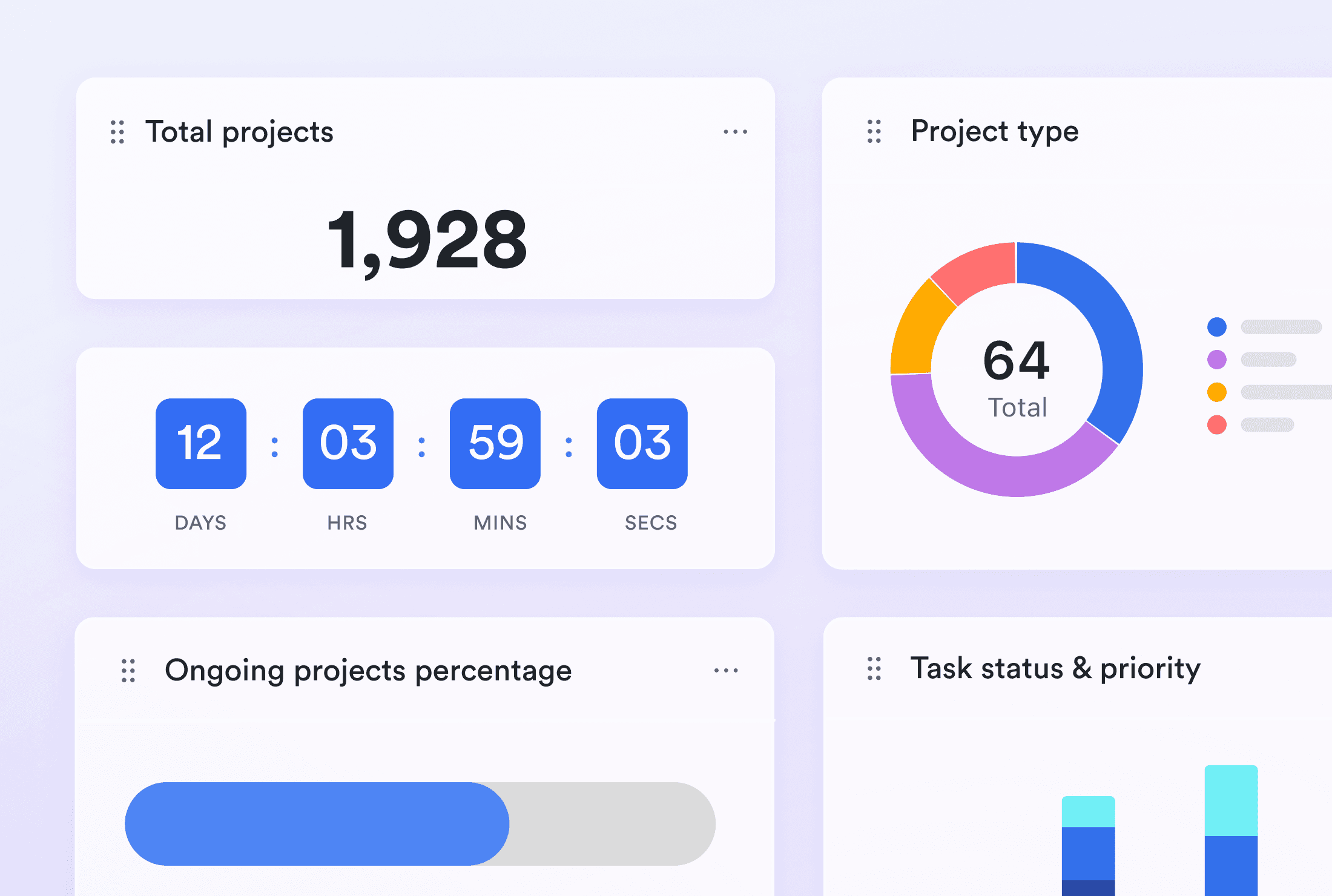Viewport: 1332px width, 896px height.
Task: Click the purple legend dot
Action: pos(1216,360)
